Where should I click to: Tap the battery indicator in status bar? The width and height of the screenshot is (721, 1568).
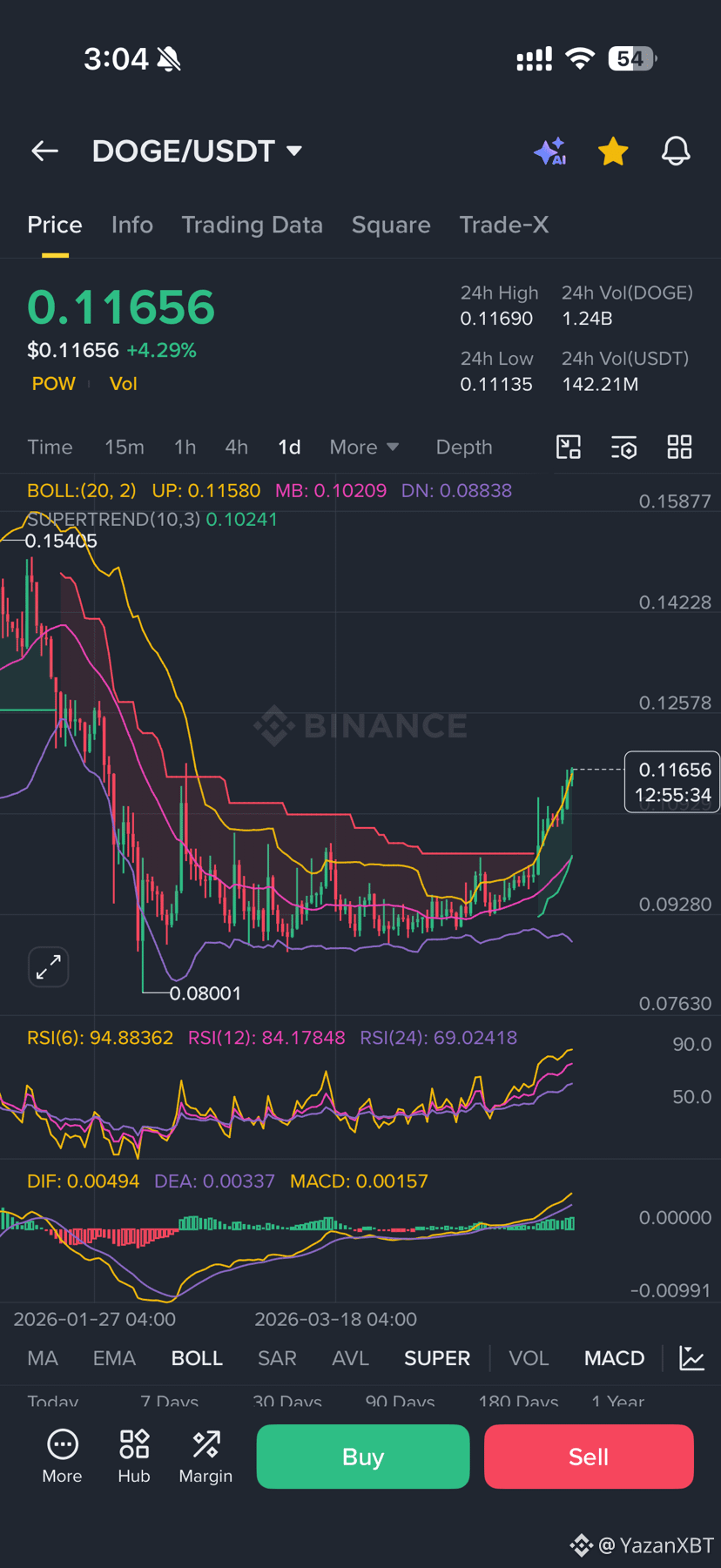[x=632, y=58]
